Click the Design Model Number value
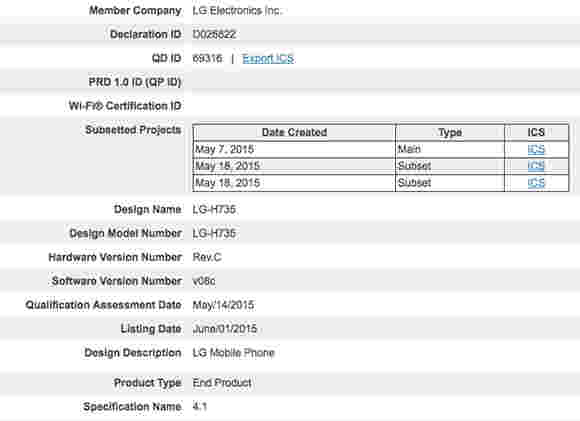Viewport: 580px width, 421px height. 214,233
